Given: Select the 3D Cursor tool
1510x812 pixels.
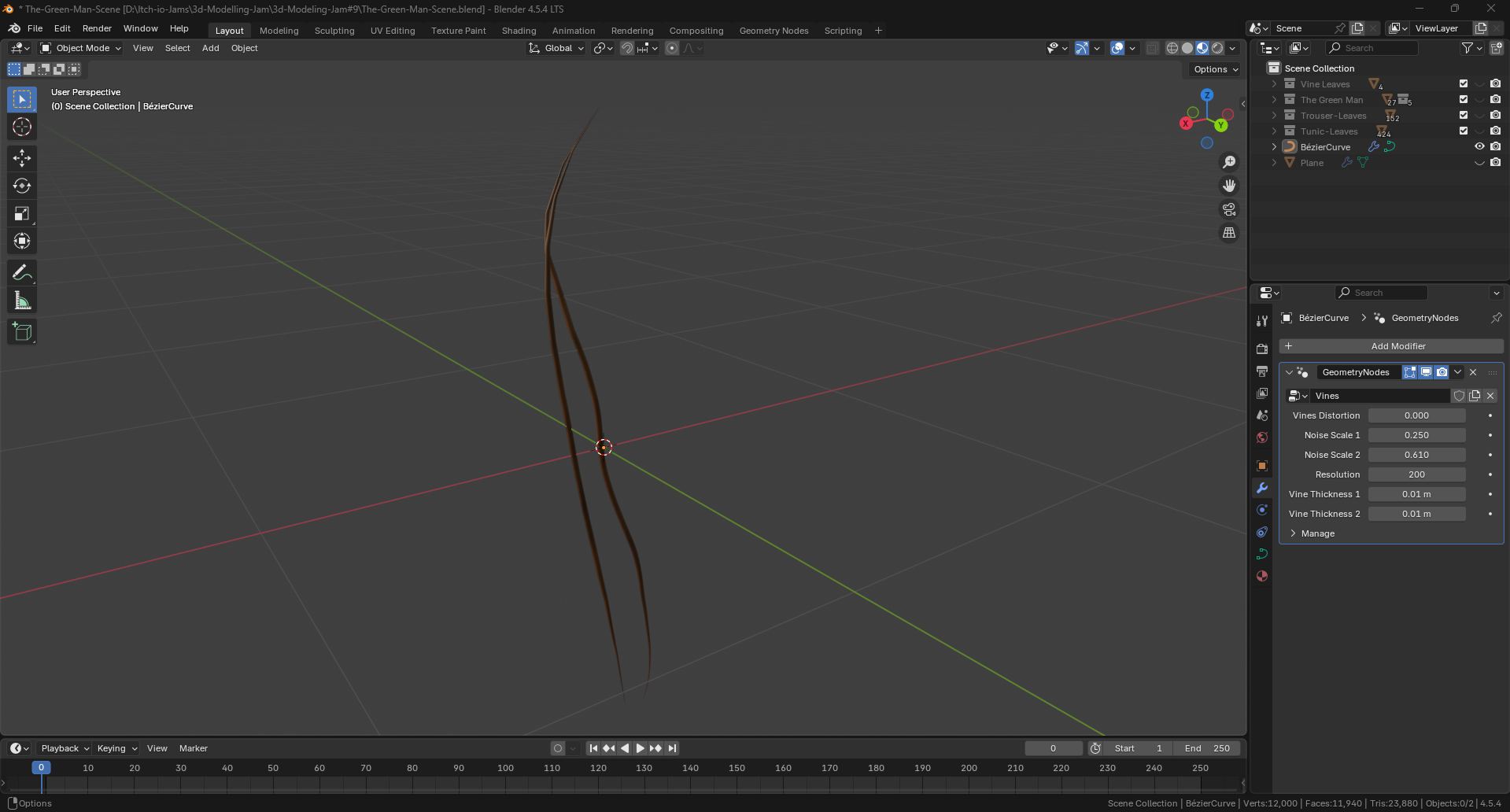Looking at the screenshot, I should click(x=22, y=127).
